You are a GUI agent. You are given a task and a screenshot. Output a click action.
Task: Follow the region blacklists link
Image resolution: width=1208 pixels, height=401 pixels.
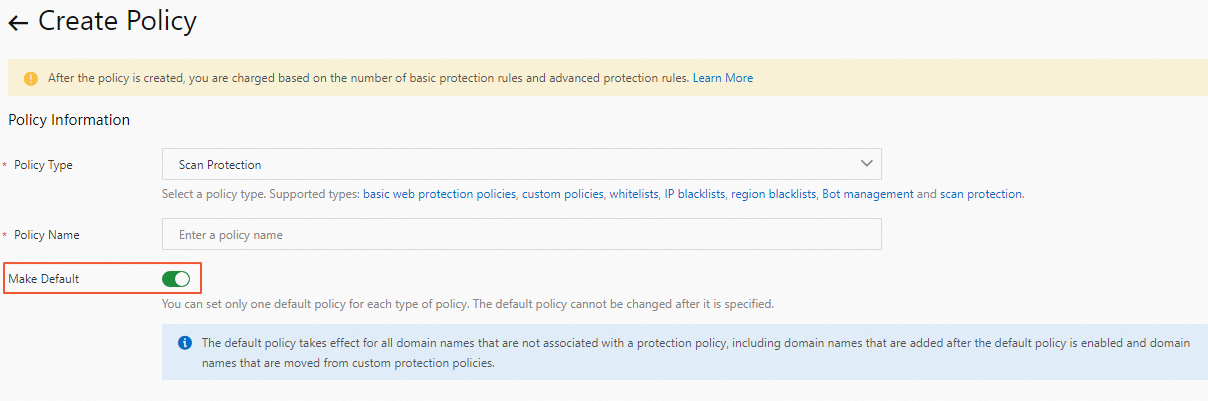(773, 194)
